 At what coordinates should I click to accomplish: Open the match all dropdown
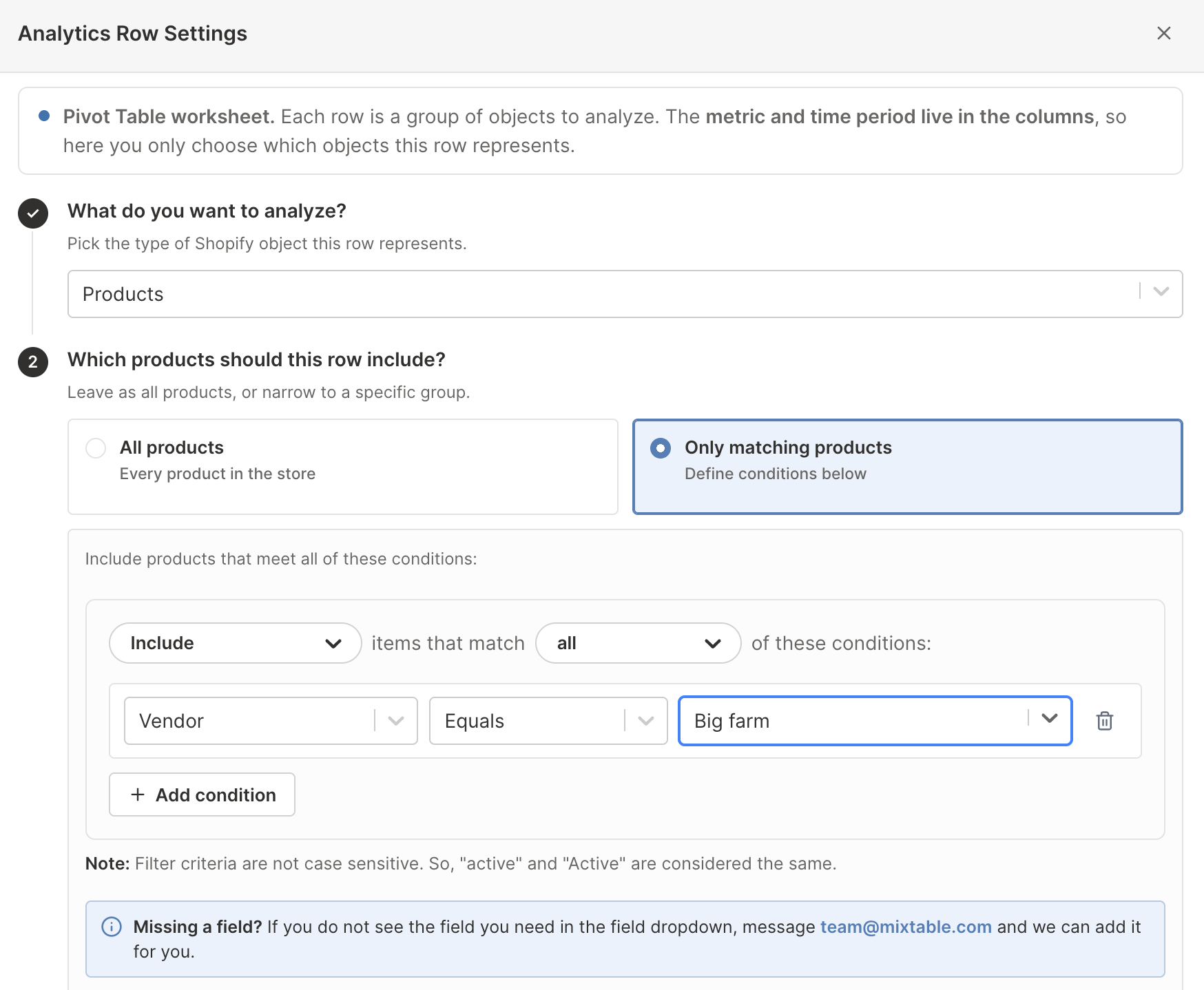pyautogui.click(x=638, y=643)
